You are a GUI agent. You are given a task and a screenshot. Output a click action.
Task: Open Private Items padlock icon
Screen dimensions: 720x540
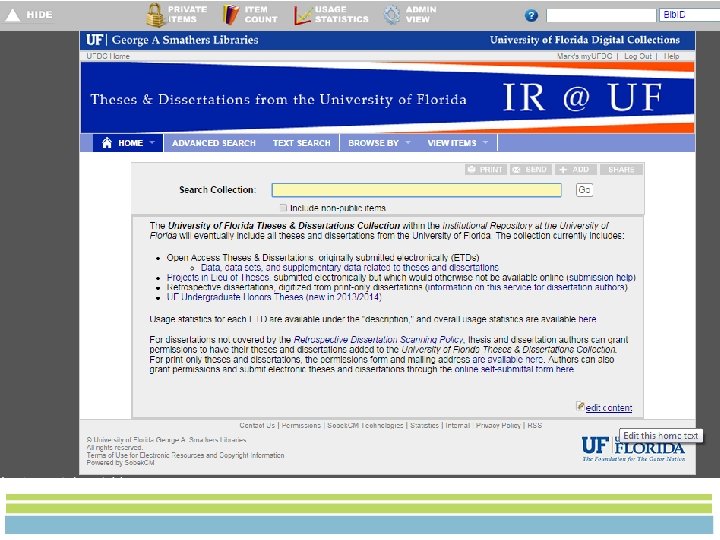(x=156, y=15)
